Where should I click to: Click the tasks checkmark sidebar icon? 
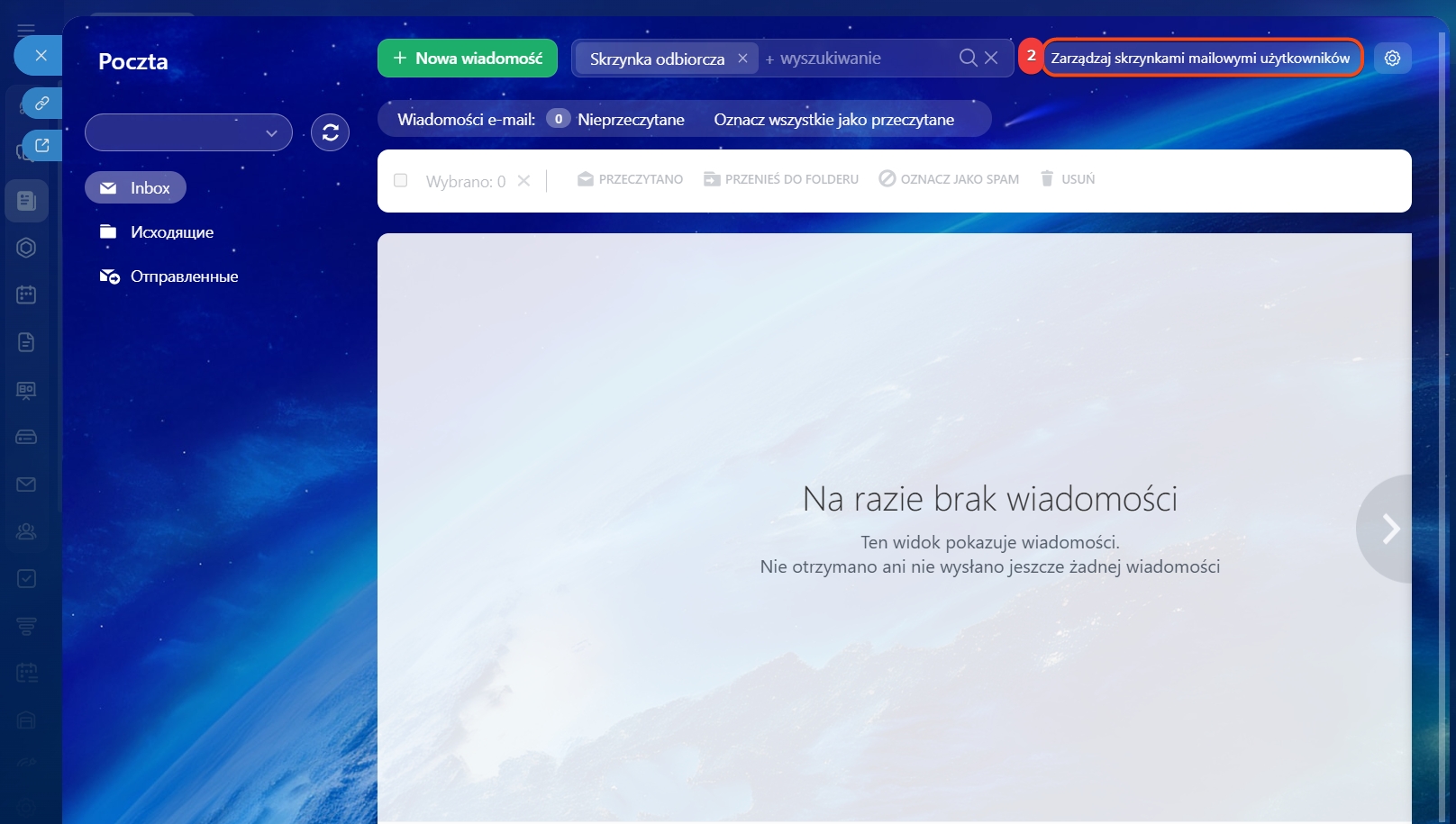tap(26, 578)
